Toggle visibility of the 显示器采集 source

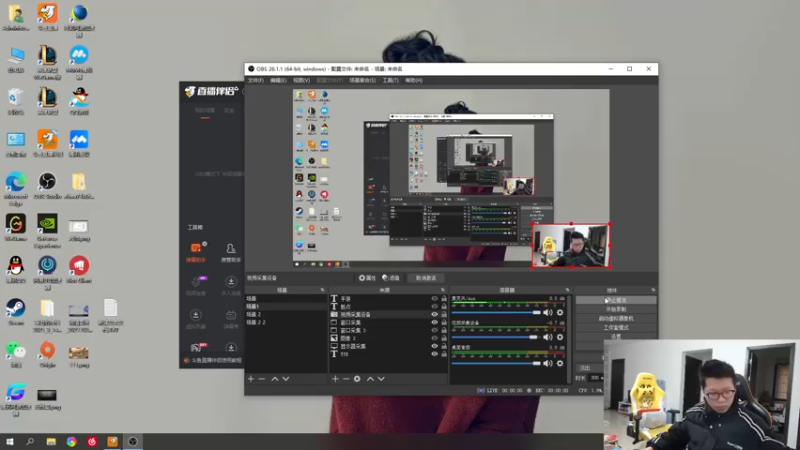tap(434, 346)
